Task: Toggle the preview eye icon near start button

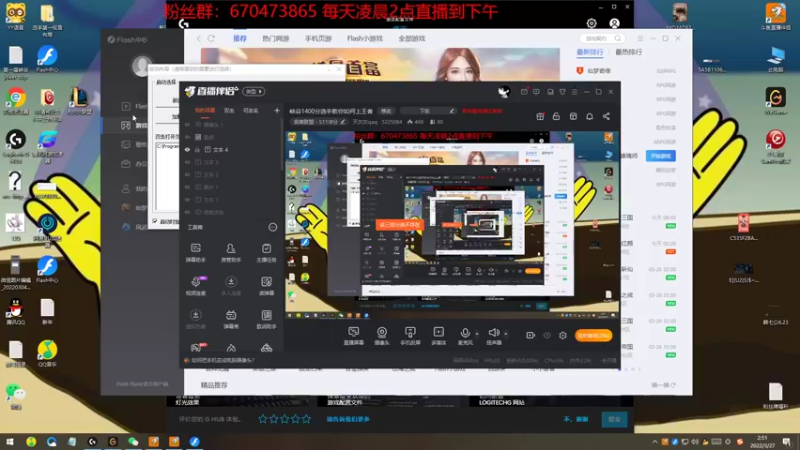Action: (x=547, y=335)
